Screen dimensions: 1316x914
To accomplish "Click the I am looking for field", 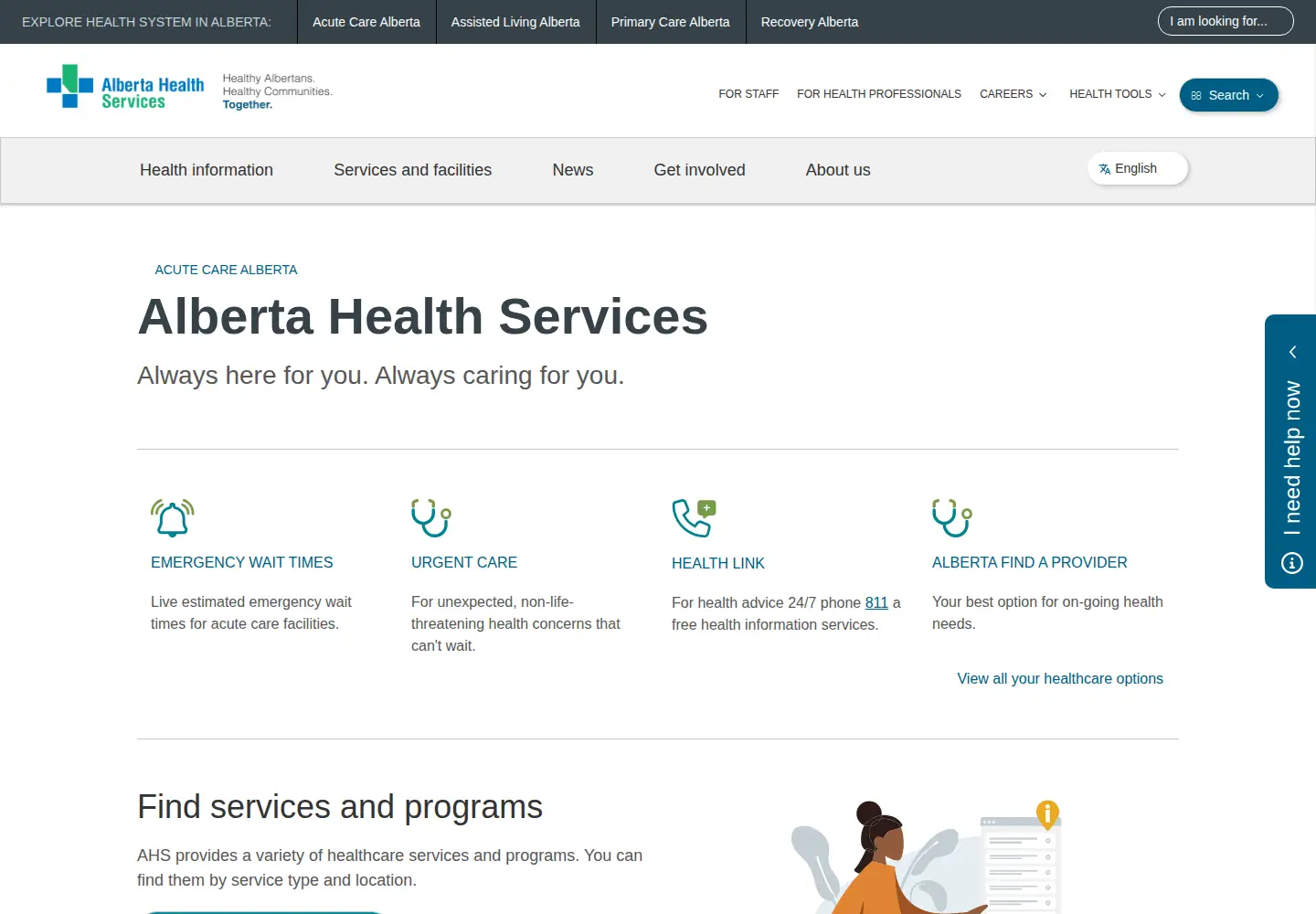I will (1226, 21).
